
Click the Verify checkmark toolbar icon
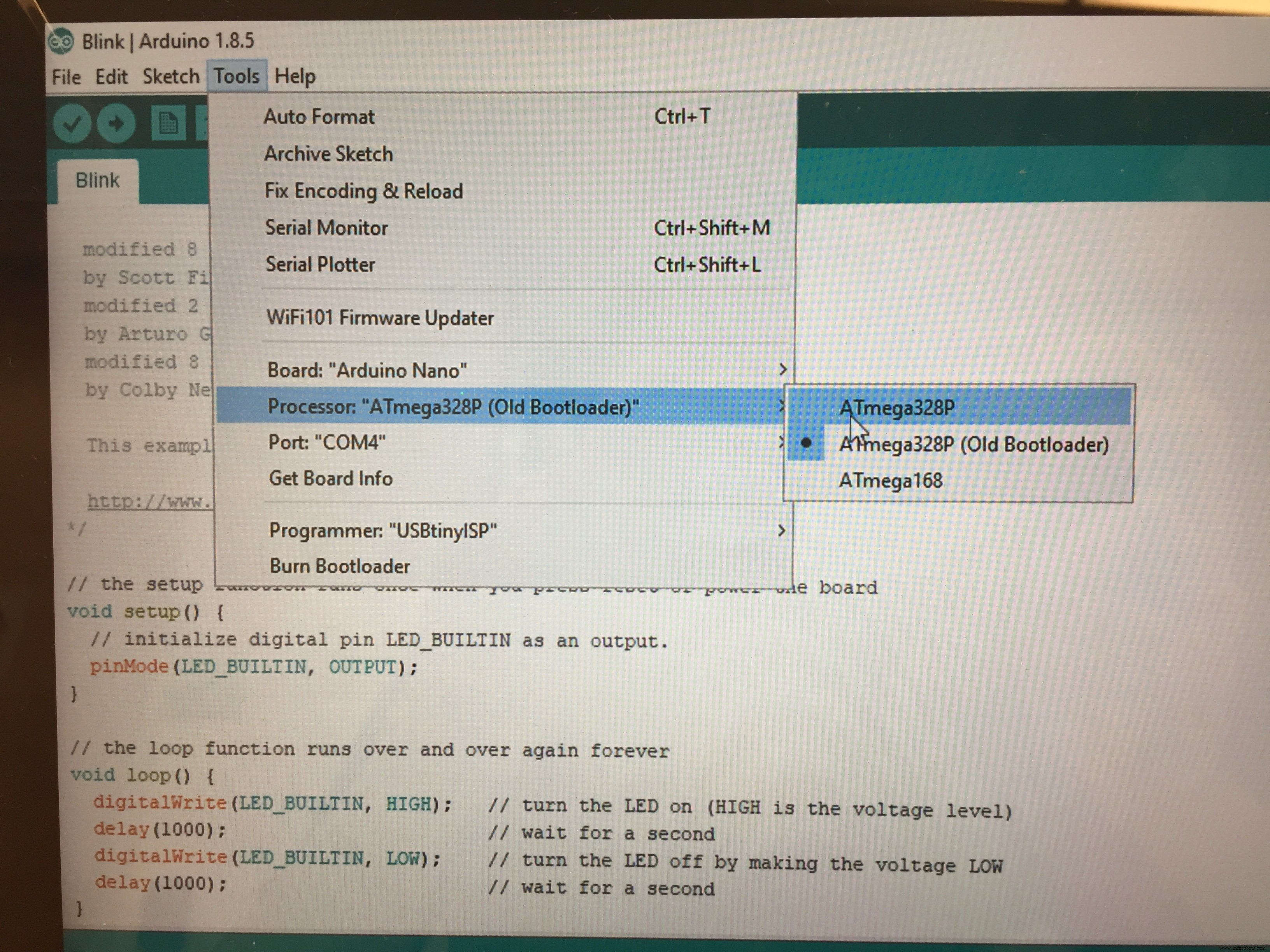(x=71, y=122)
